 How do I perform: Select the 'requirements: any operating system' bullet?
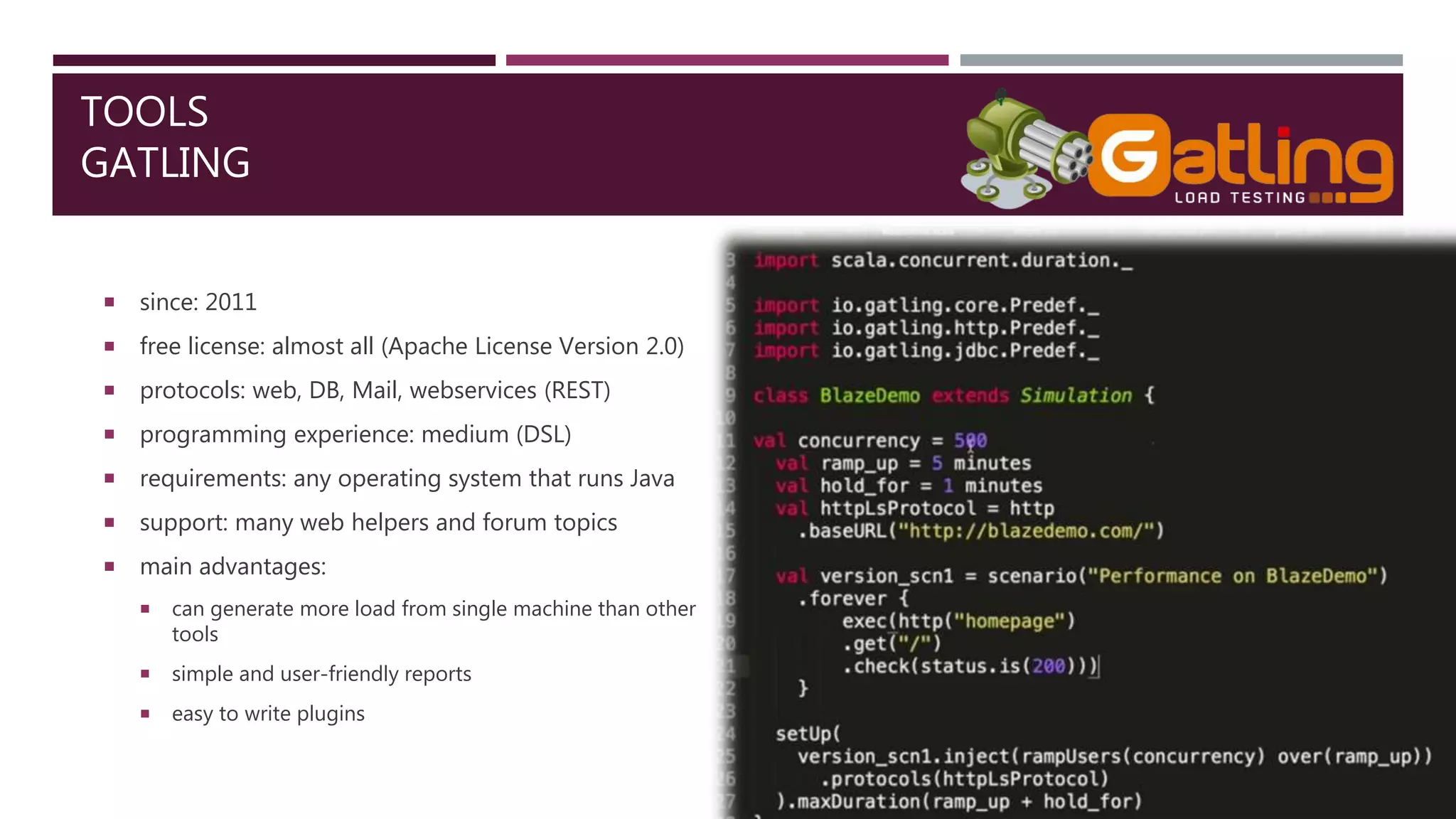pos(407,478)
